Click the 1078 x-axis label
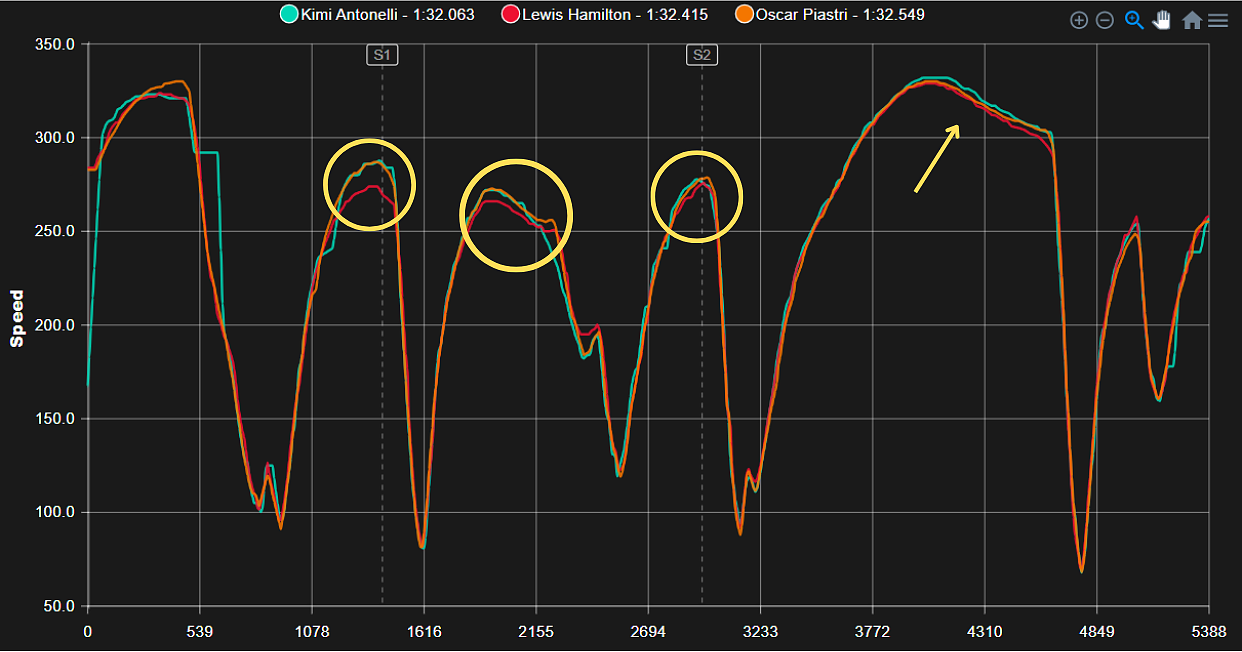The image size is (1242, 652). click(312, 632)
